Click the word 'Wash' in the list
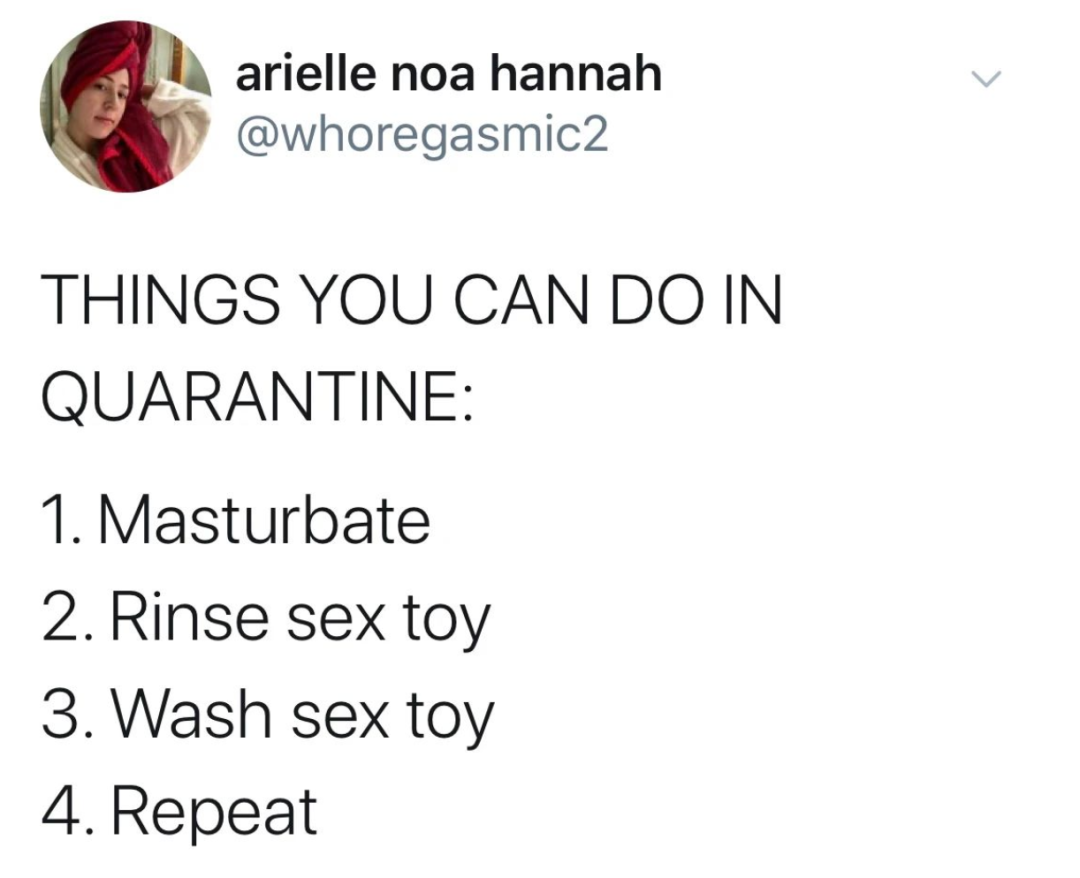Viewport: 1080px width, 878px height. (191, 714)
